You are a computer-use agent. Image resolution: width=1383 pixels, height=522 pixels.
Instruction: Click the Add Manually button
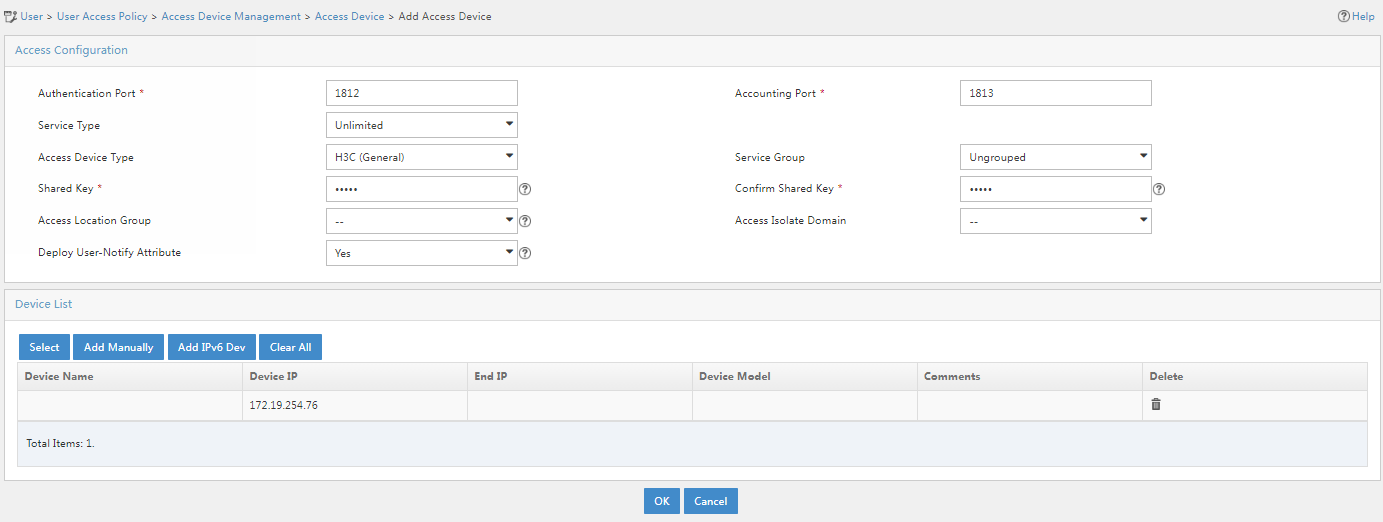pyautogui.click(x=119, y=347)
